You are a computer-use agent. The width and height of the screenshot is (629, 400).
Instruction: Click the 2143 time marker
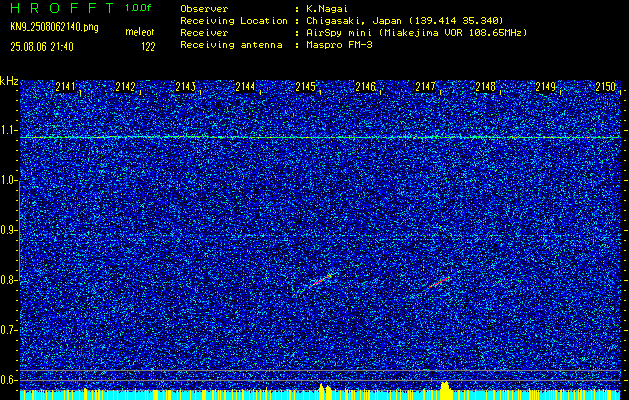[185, 87]
